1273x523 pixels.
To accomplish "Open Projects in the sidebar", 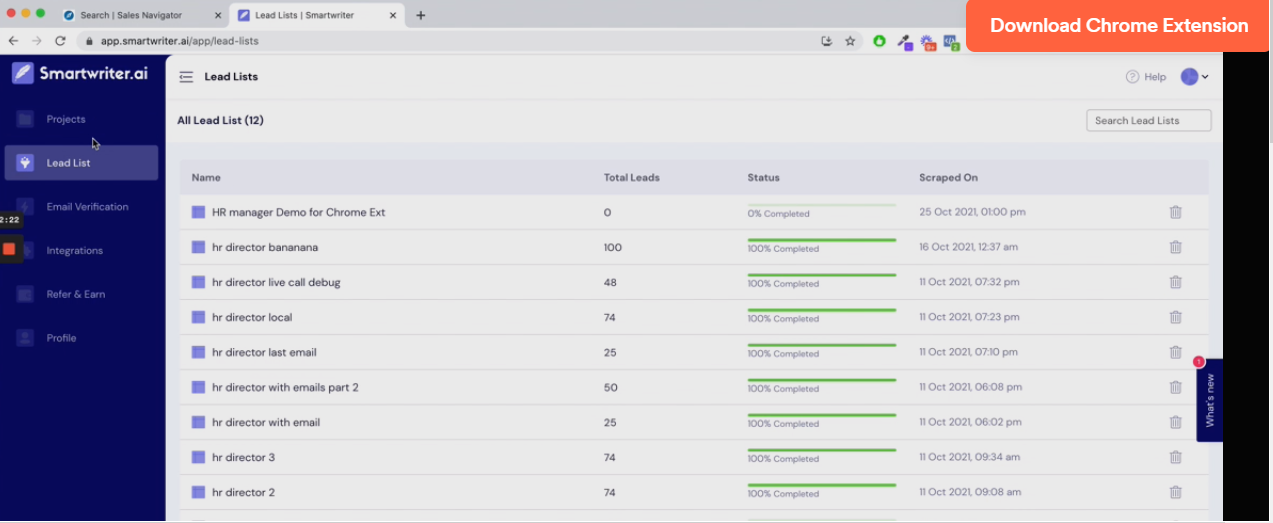I will (66, 119).
